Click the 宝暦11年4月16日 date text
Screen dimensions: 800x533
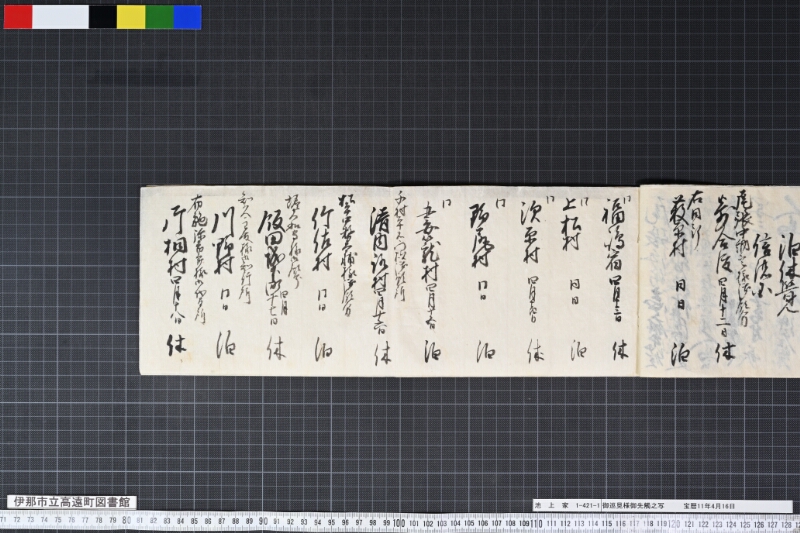(x=709, y=506)
